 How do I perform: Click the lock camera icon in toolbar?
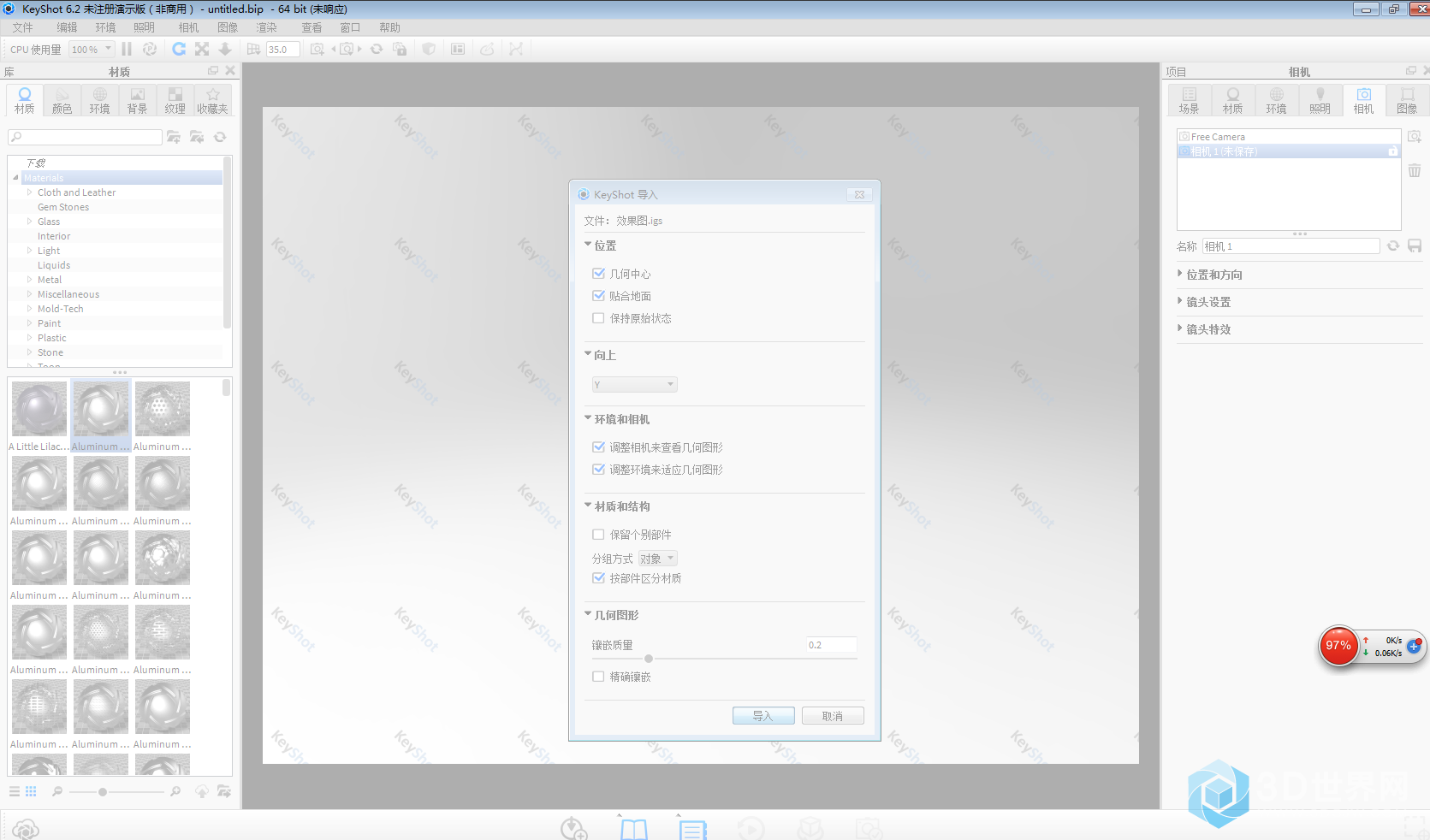point(400,50)
